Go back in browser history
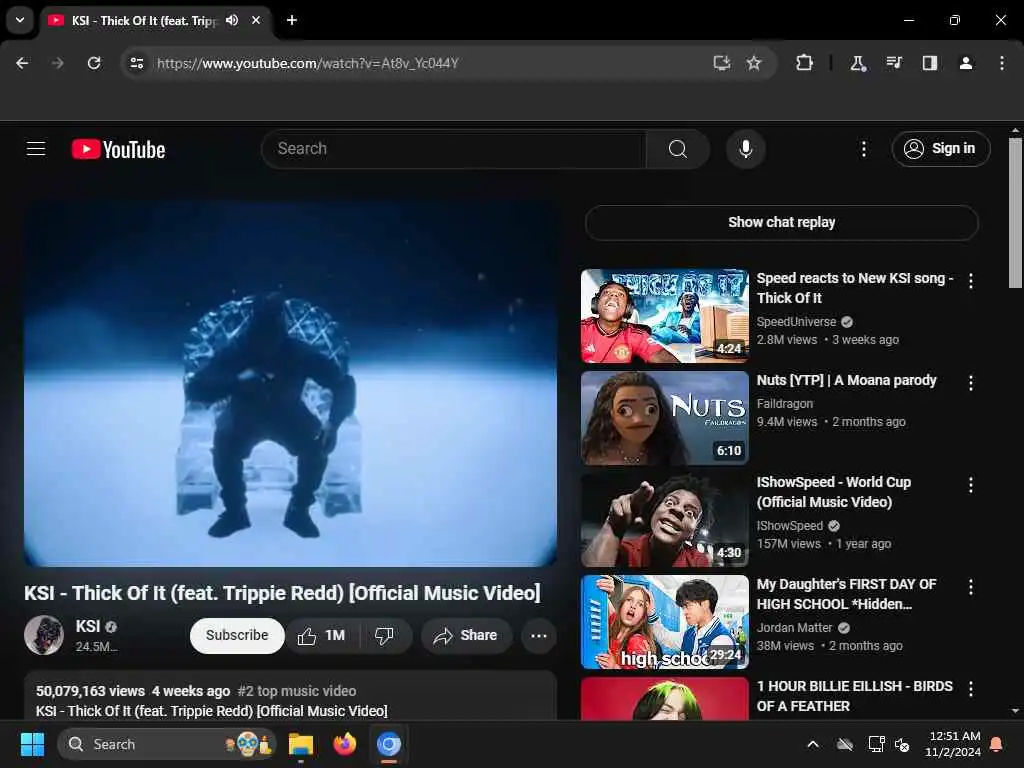The image size is (1024, 768). tap(22, 63)
